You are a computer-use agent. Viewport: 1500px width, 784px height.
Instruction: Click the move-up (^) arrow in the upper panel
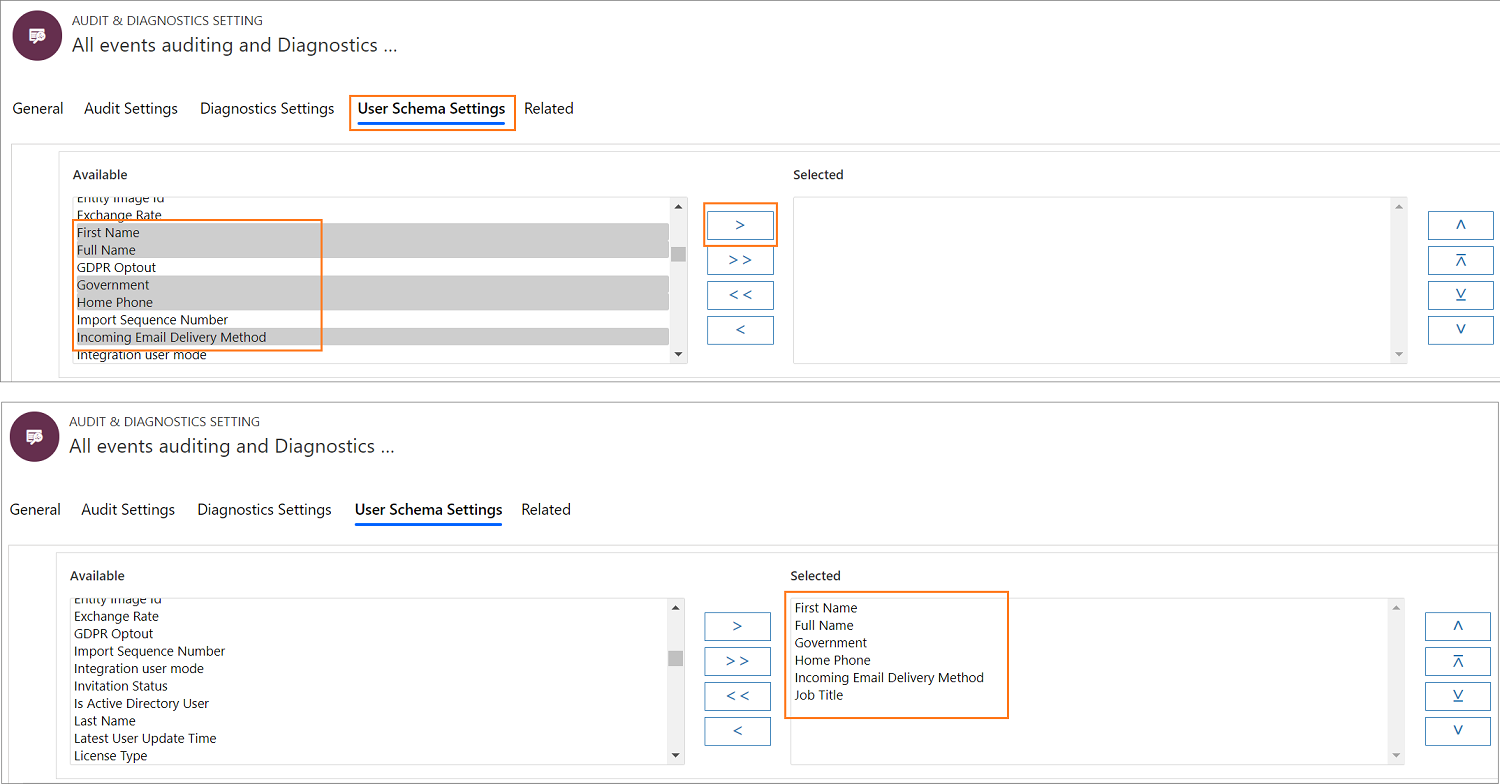point(1460,226)
